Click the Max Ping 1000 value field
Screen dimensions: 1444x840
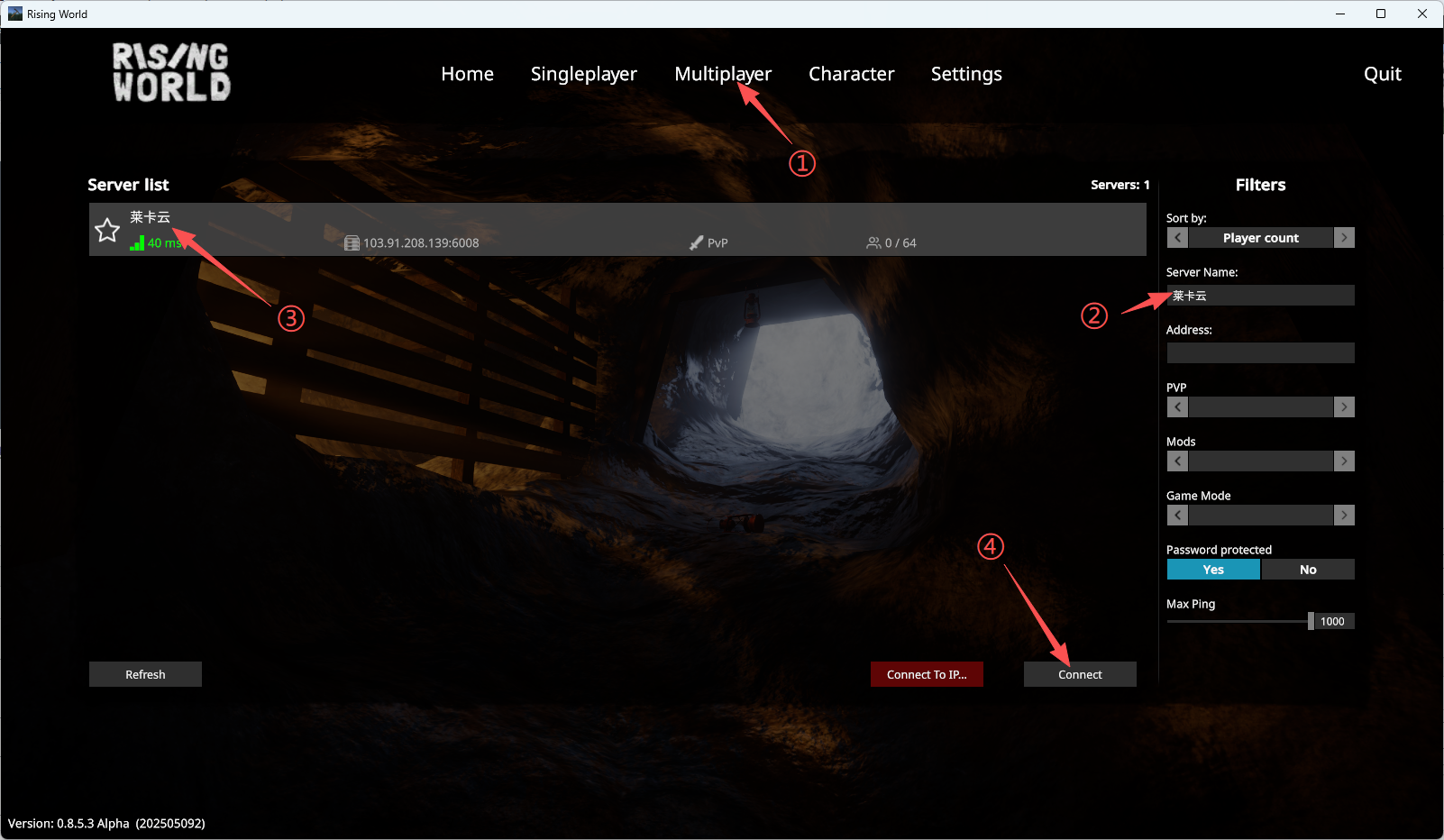pyautogui.click(x=1334, y=621)
